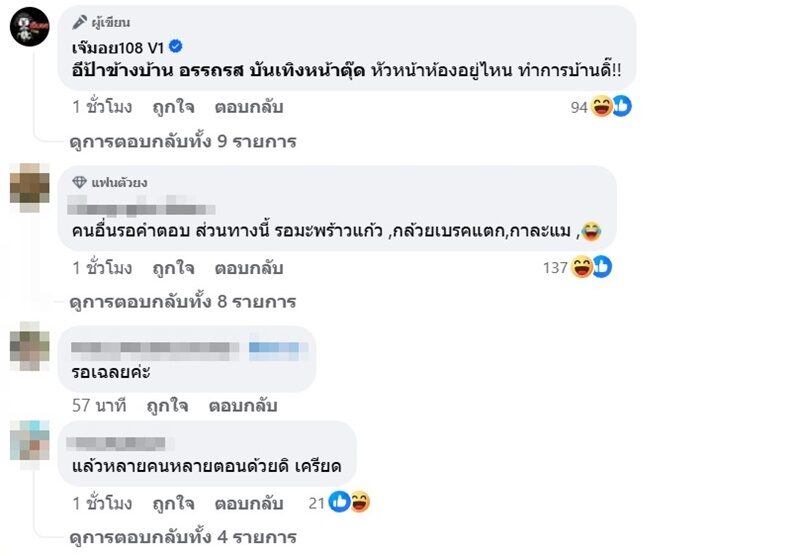Expand all 9 replies under first comment
This screenshot has width=800, height=556.
[183, 141]
